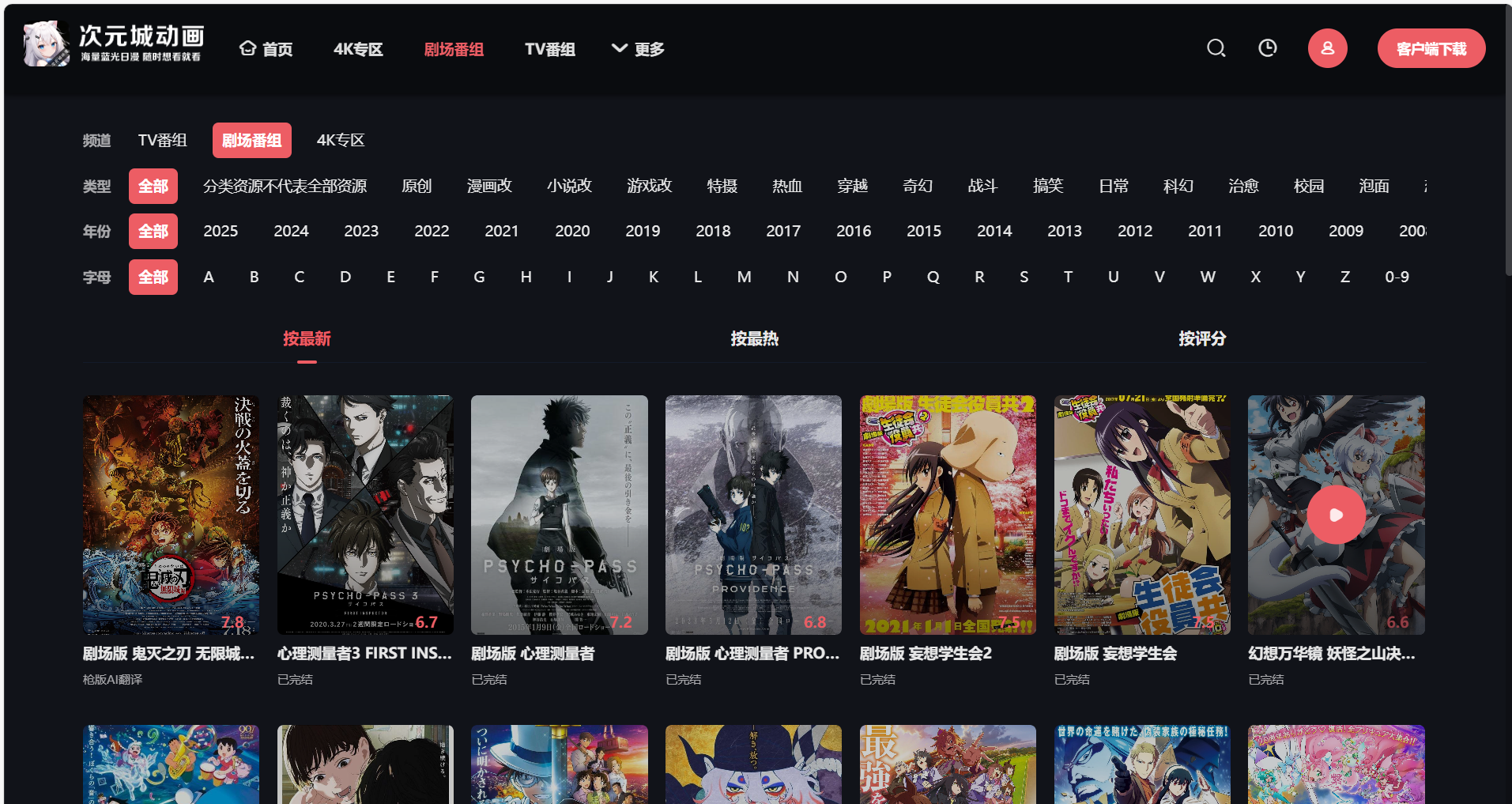Screen dimensions: 1512x804
Task: Filter by type 穿越
Action: 853,186
